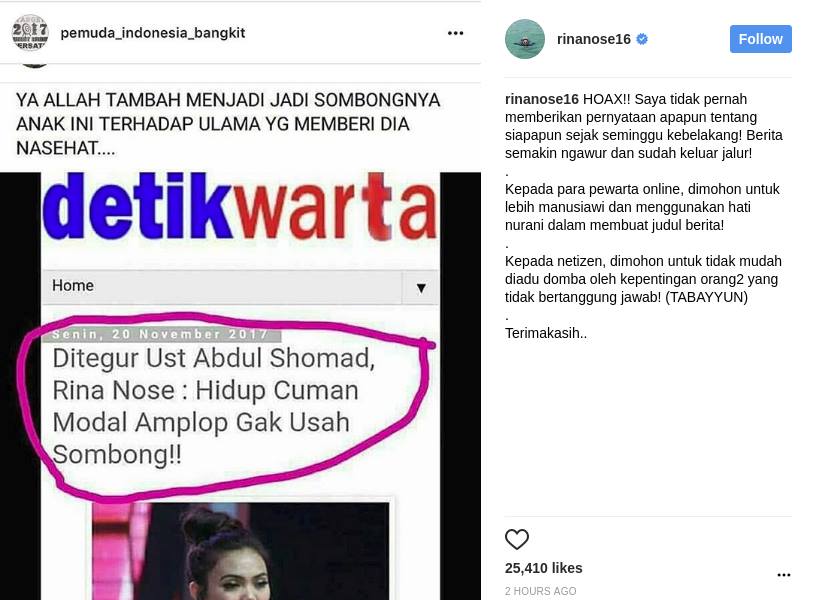Click the 2 HOURS AGO timestamp
814x600 pixels.
tap(540, 591)
